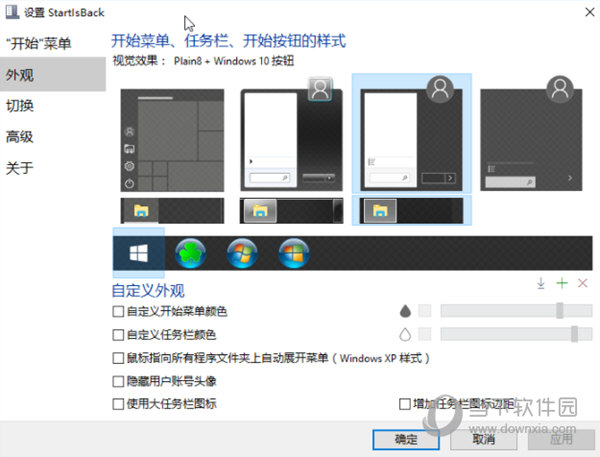This screenshot has height=457, width=600.
Task: Pick the Windows 7 style start orb
Action: pyautogui.click(x=242, y=253)
